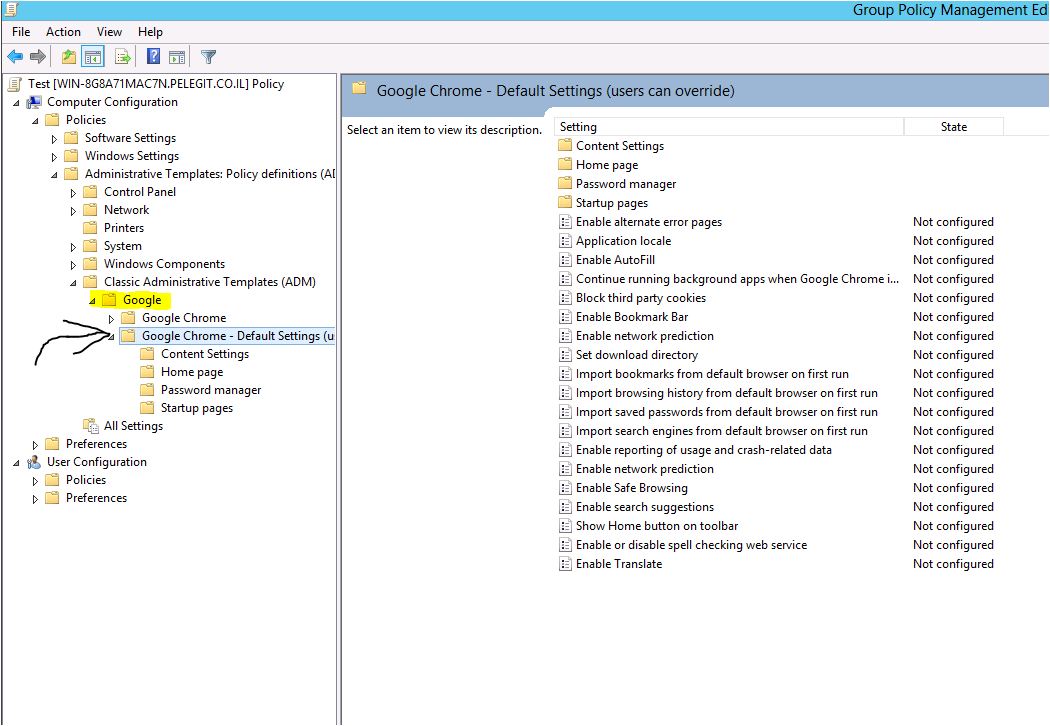Expand the Control Panel node
The height and width of the screenshot is (726, 1050).
[73, 193]
